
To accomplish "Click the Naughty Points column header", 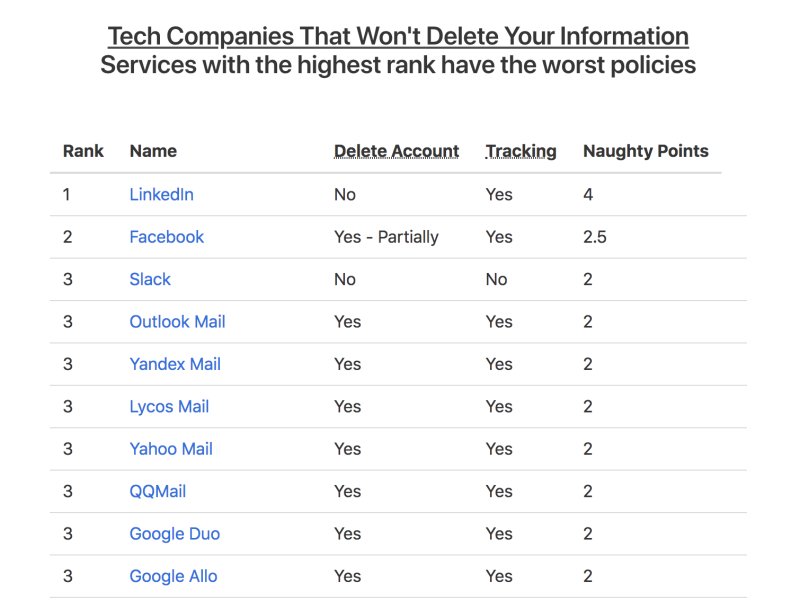I will (x=645, y=152).
